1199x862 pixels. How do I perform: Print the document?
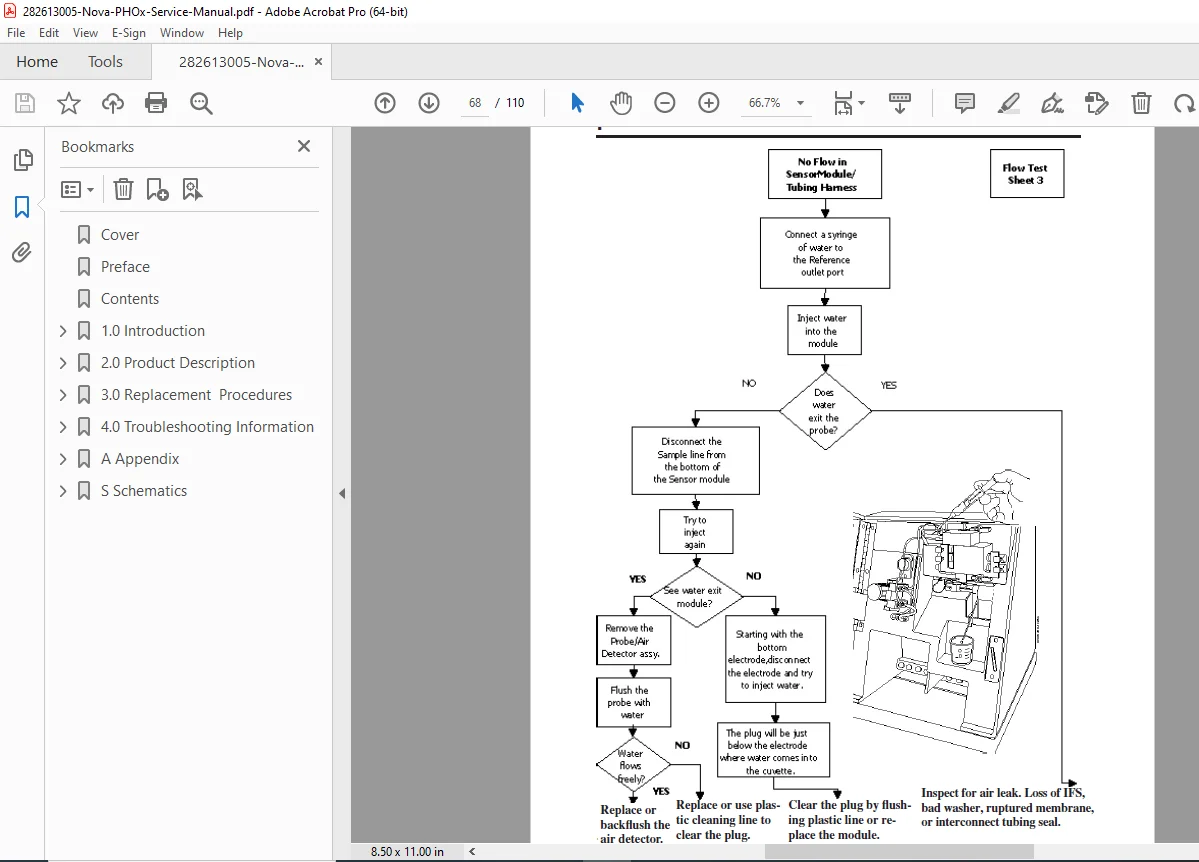(156, 103)
